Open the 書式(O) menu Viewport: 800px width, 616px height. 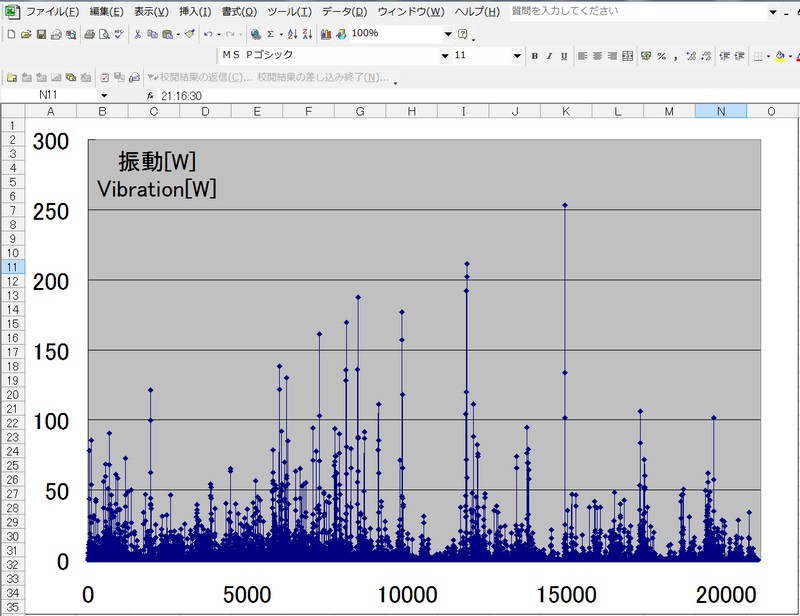(x=239, y=11)
